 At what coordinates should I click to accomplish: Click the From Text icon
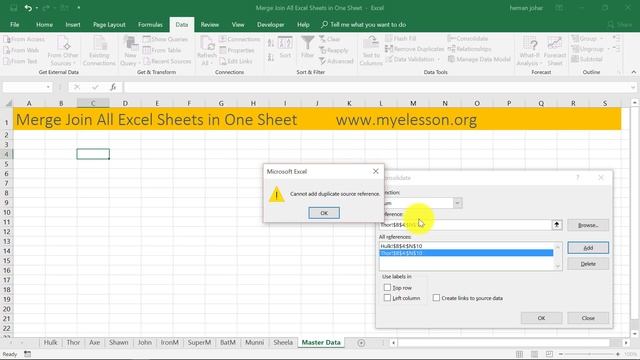click(x=7, y=61)
